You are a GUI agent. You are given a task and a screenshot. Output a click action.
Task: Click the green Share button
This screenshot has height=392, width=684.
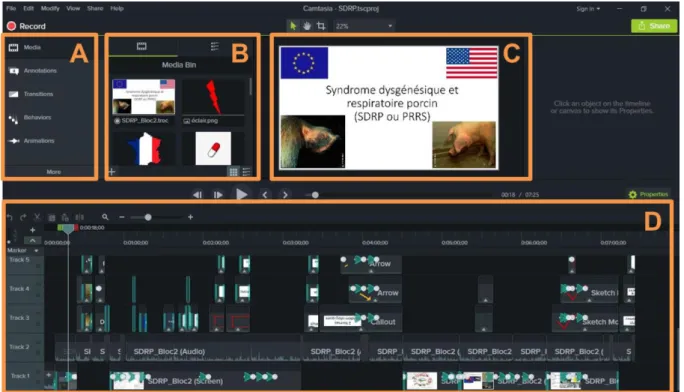tap(654, 26)
